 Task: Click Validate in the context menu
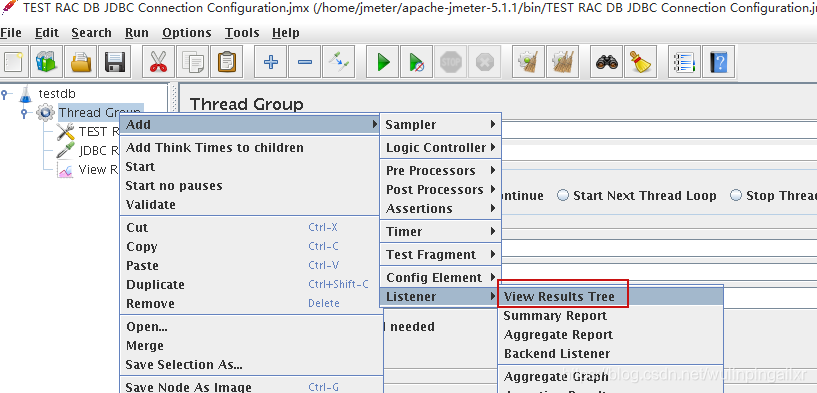tap(250, 204)
